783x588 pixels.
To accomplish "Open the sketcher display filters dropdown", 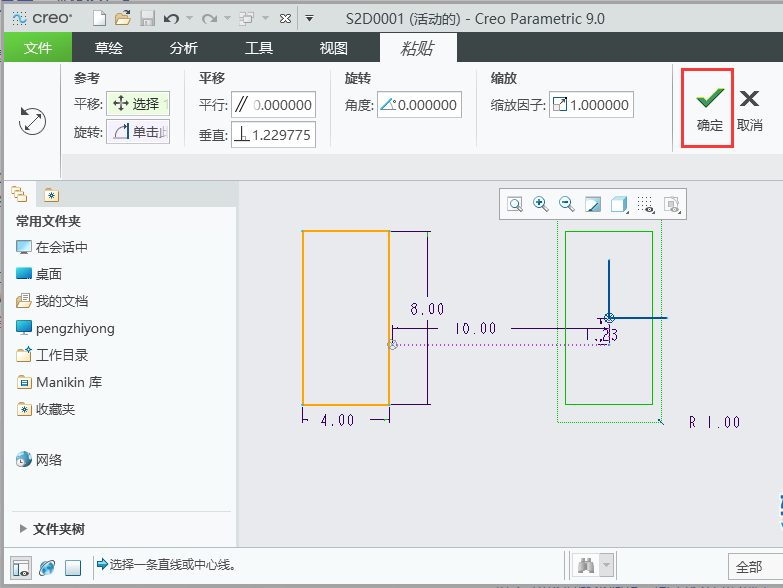I will 646,204.
